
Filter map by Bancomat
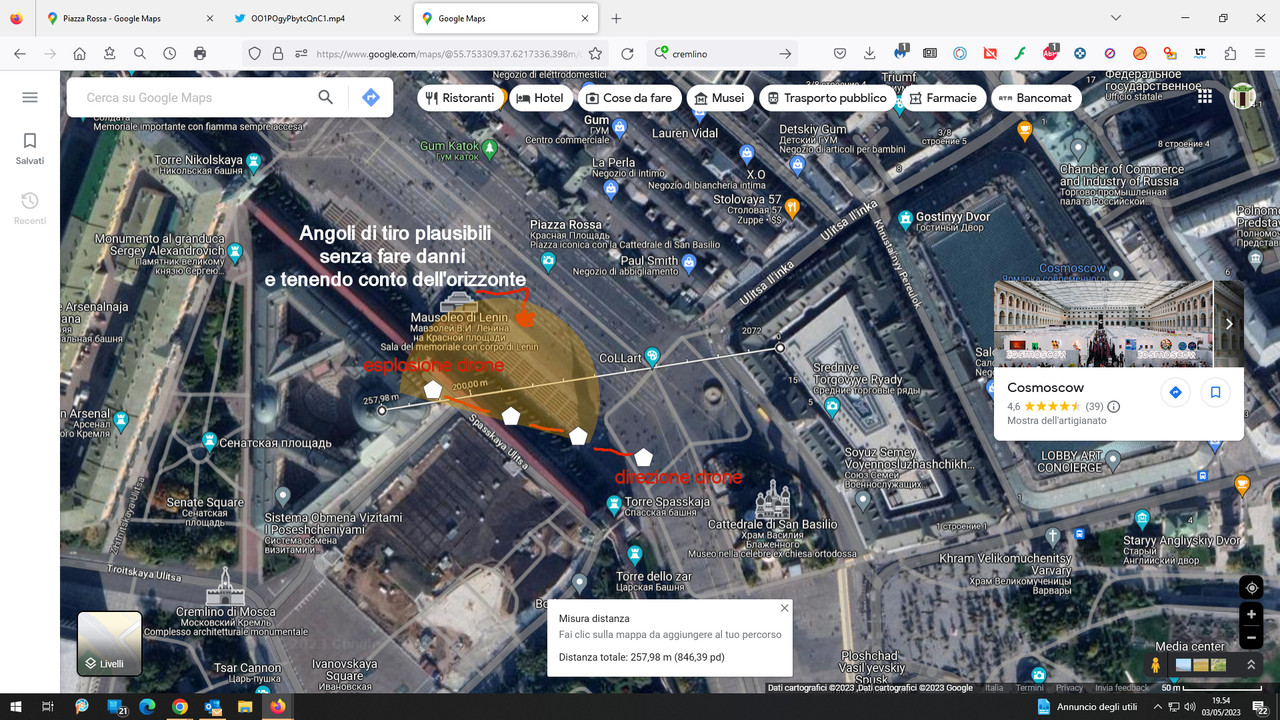[1035, 98]
